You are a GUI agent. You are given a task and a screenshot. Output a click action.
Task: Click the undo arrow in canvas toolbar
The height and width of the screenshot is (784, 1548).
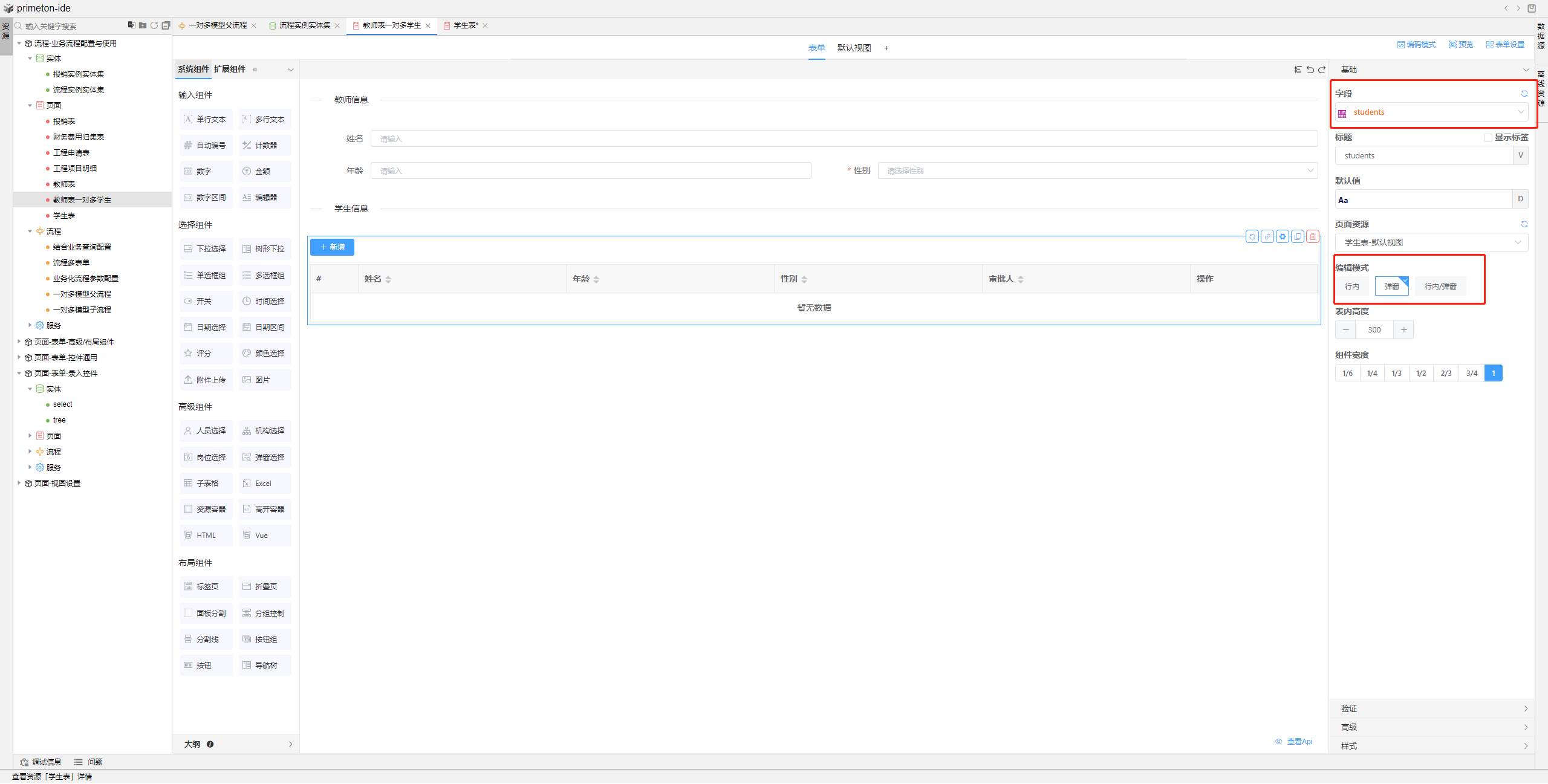click(1310, 70)
